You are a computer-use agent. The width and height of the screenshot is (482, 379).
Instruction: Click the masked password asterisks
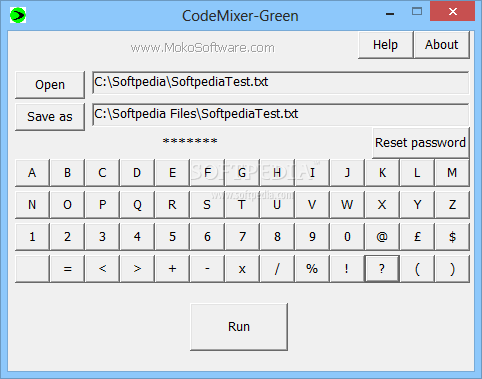point(190,141)
